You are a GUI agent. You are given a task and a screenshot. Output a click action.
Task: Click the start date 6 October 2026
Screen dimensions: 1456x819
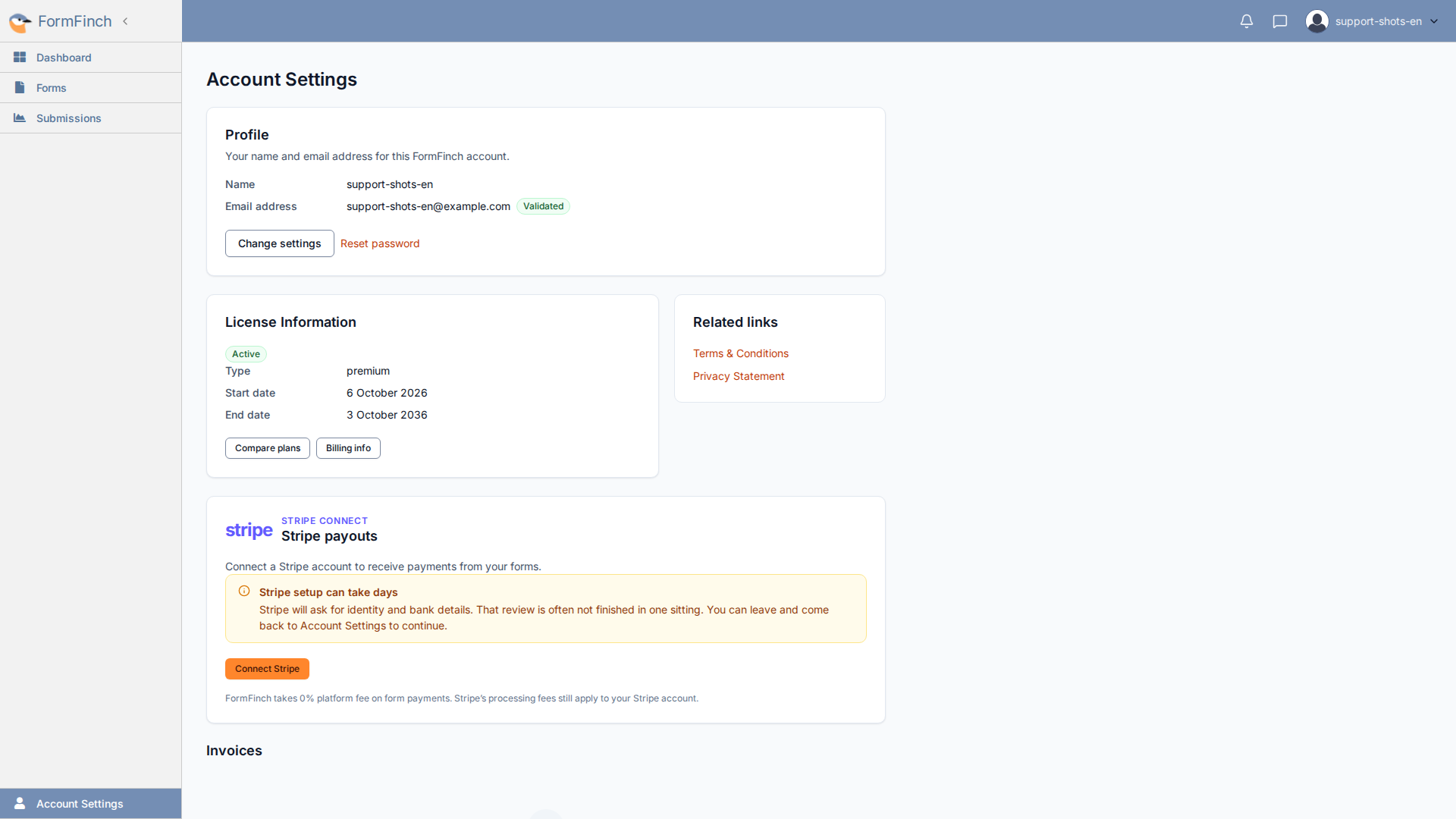coord(387,393)
